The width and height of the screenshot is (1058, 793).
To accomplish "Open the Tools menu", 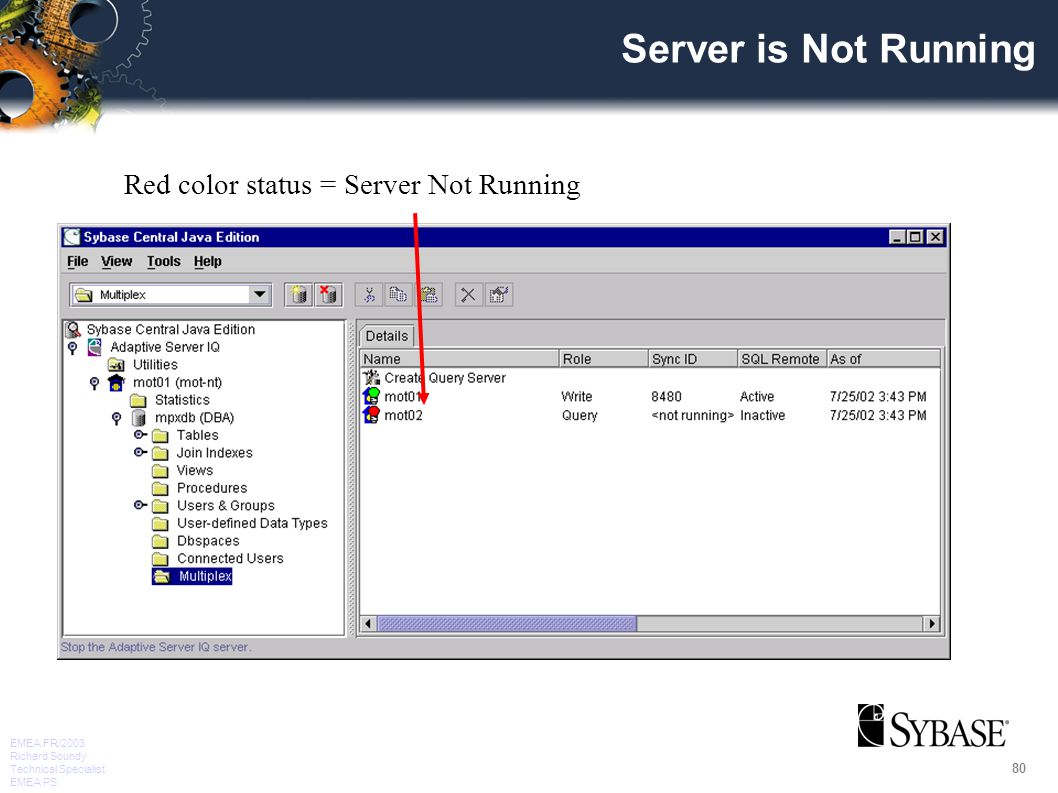I will [x=164, y=261].
